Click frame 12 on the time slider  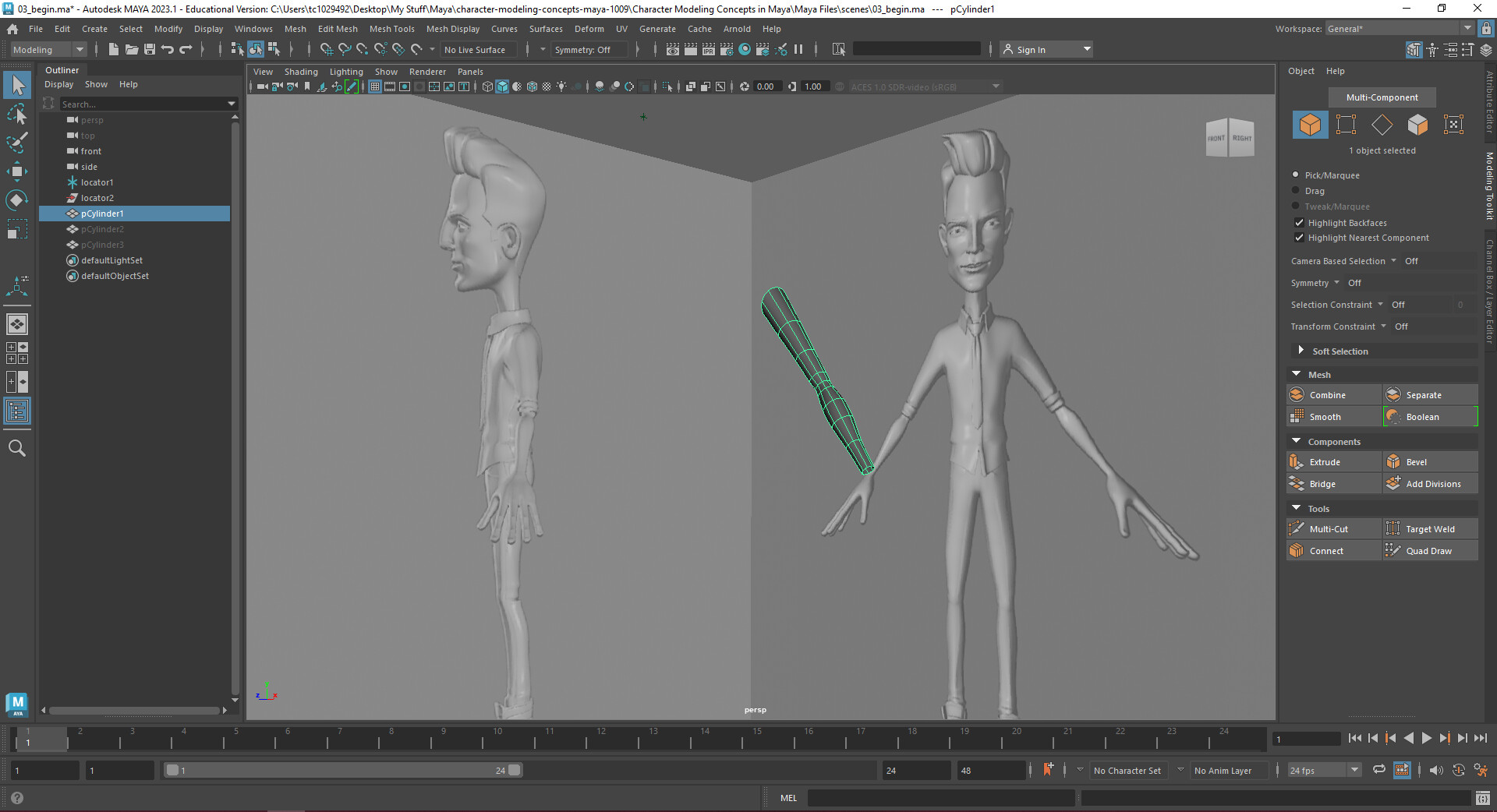point(602,740)
